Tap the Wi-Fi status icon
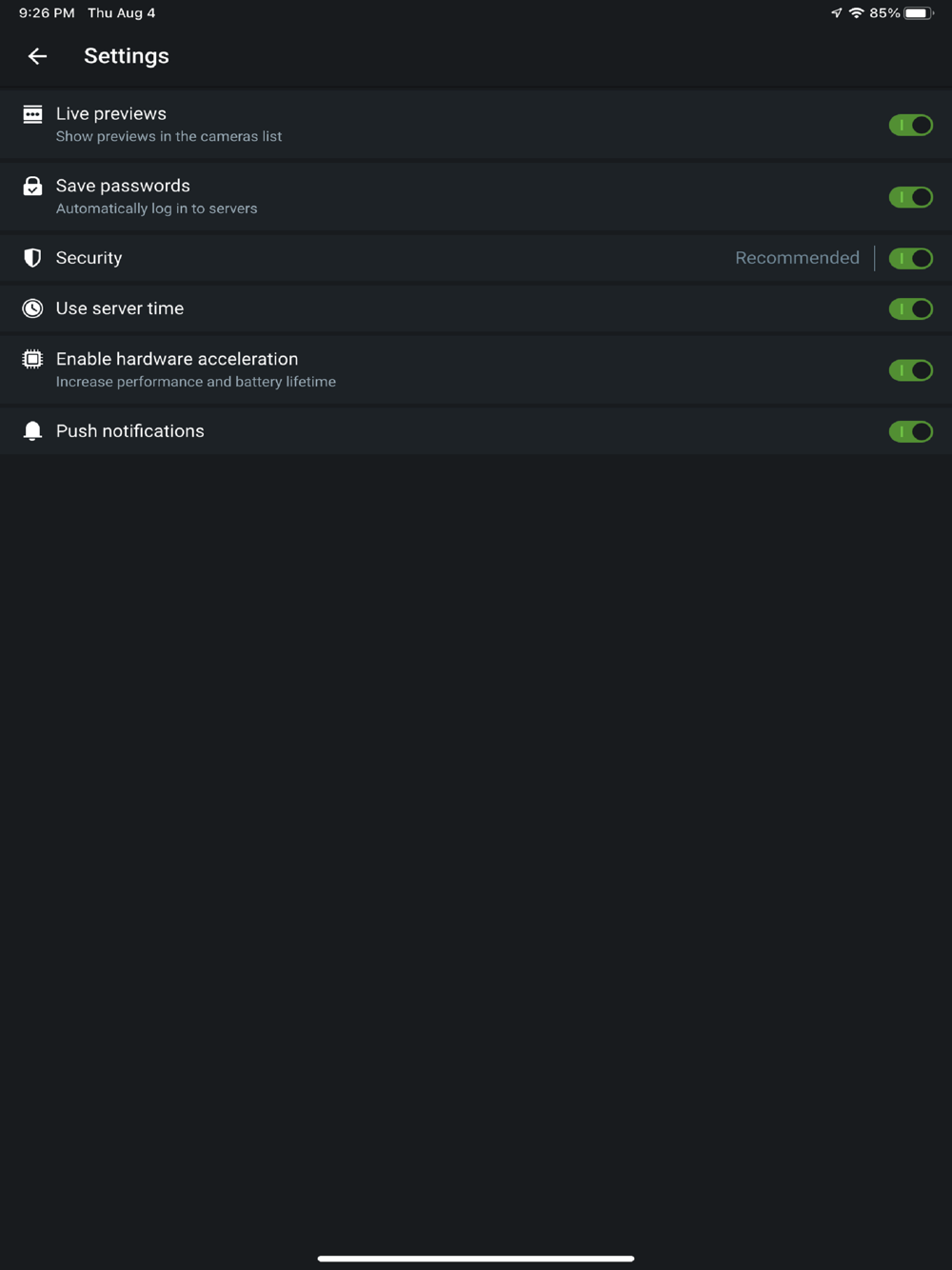The height and width of the screenshot is (1270, 952). (x=856, y=13)
